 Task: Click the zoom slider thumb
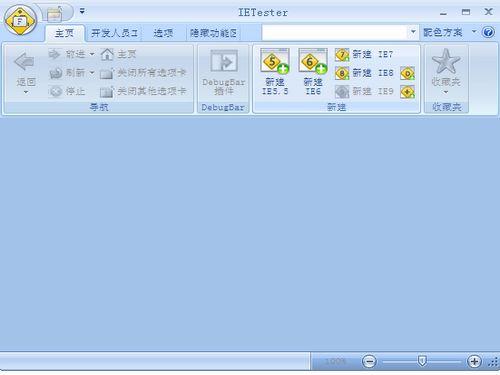[422, 361]
